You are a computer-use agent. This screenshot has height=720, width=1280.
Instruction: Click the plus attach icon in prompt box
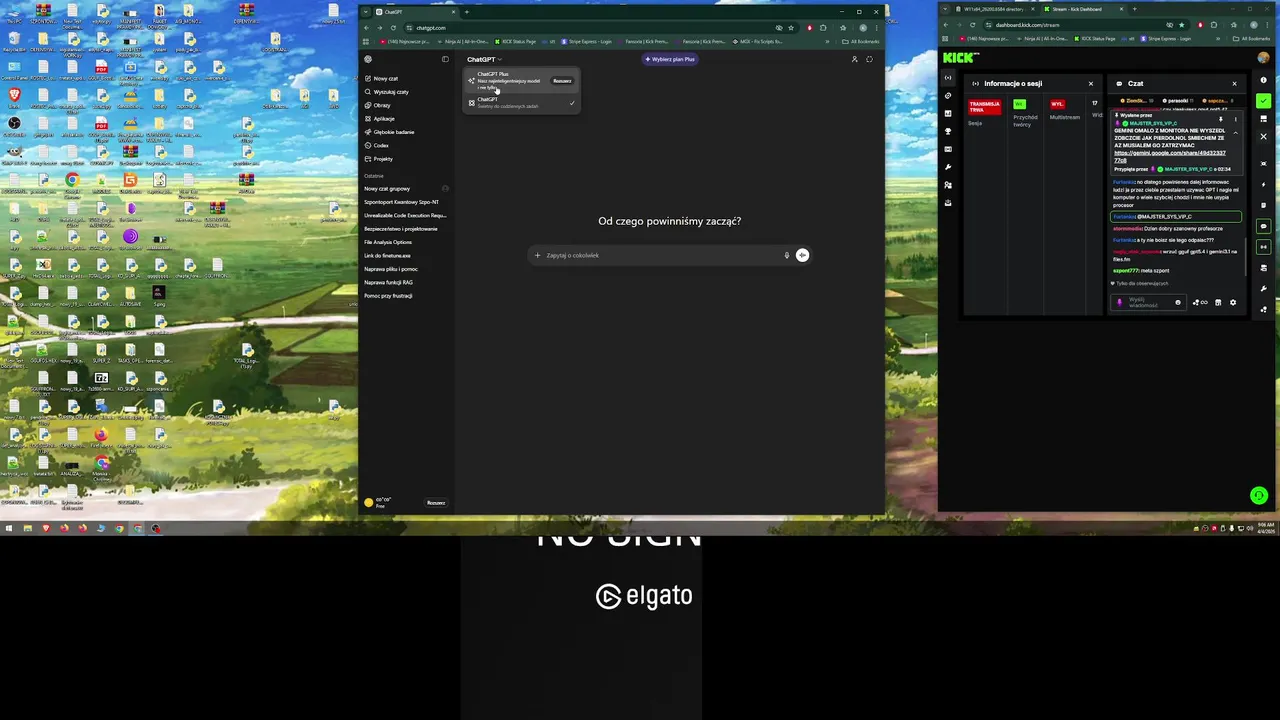click(x=537, y=255)
